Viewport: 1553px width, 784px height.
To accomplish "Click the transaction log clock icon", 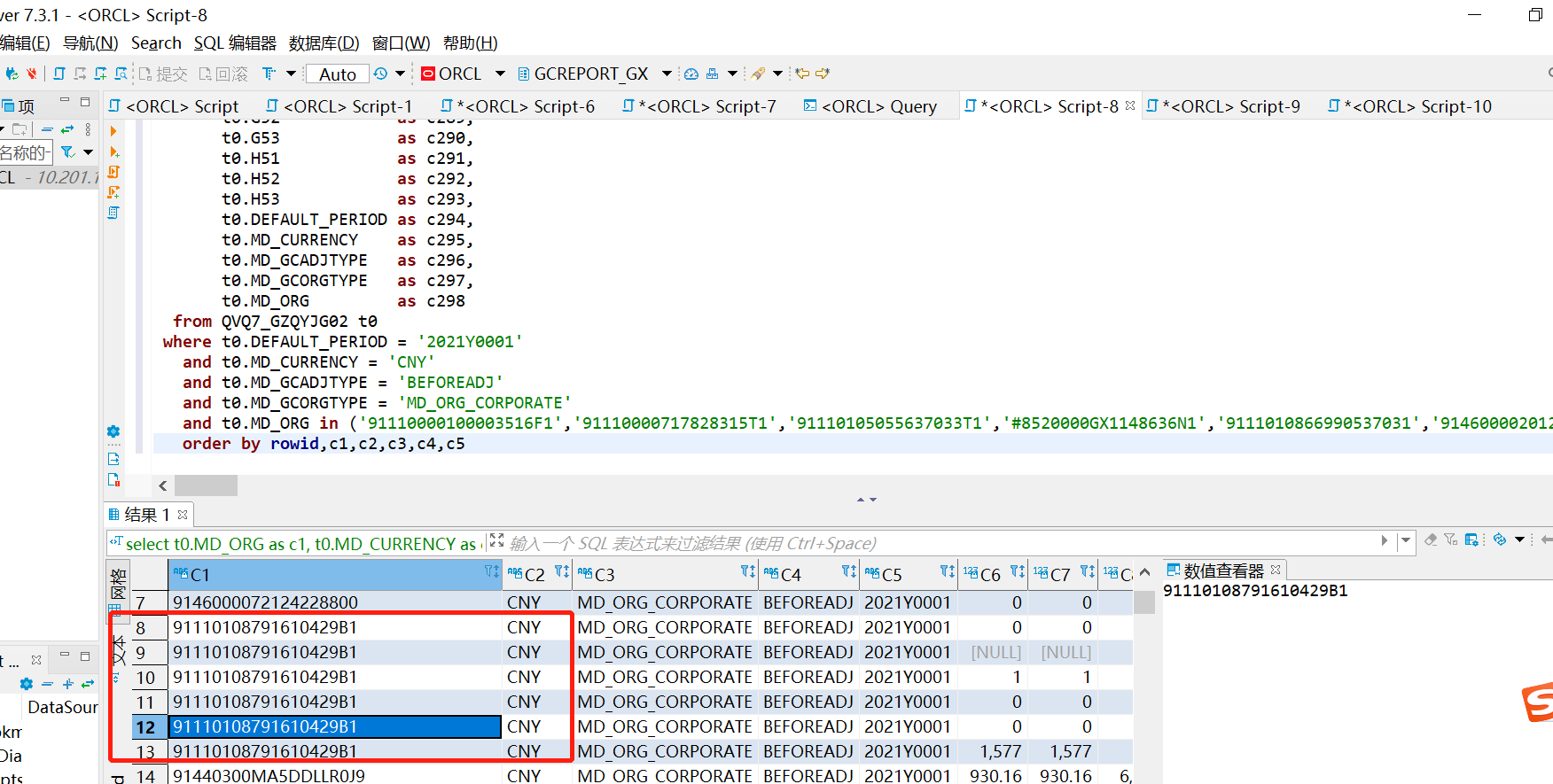I will coord(380,74).
